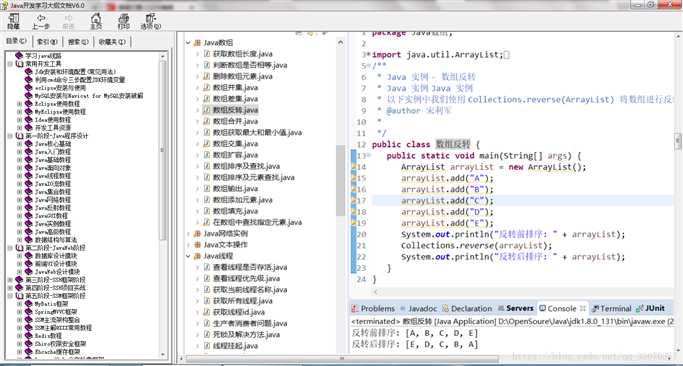Open the Servers tab
Image resolution: width=683 pixels, height=366 pixels.
click(516, 308)
